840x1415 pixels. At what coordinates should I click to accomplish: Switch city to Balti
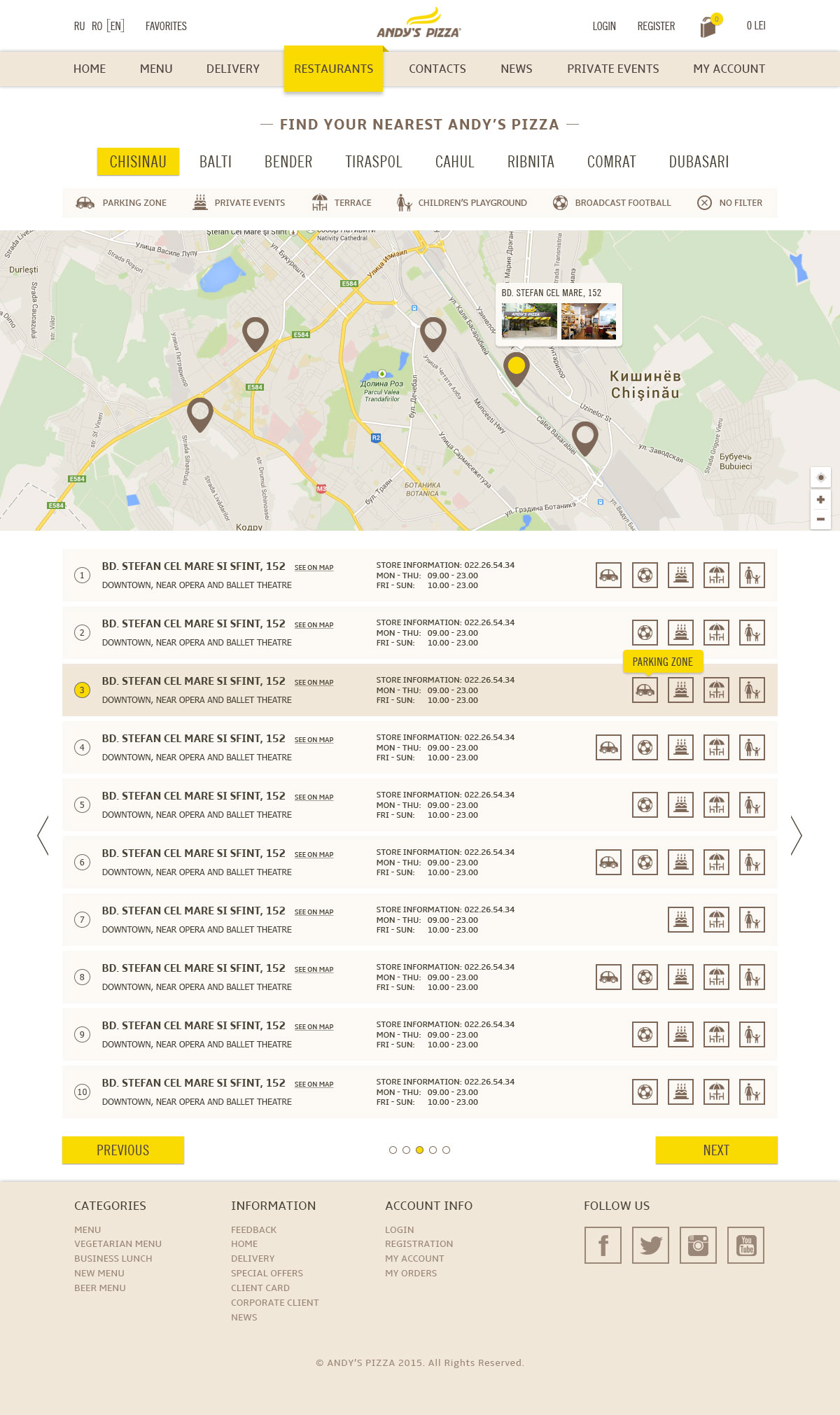216,162
